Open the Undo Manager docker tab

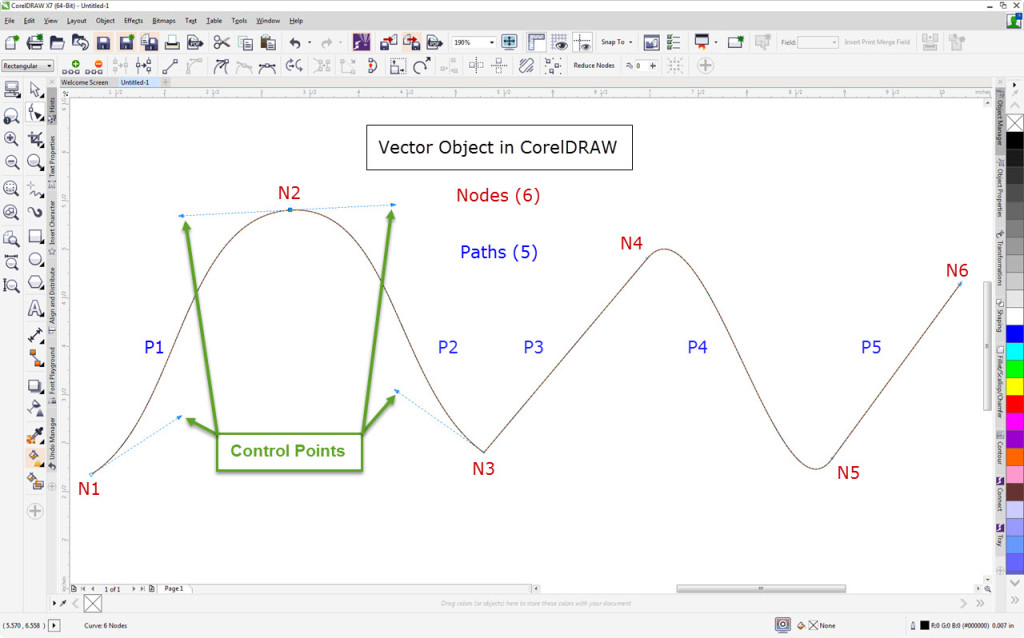pyautogui.click(x=52, y=443)
